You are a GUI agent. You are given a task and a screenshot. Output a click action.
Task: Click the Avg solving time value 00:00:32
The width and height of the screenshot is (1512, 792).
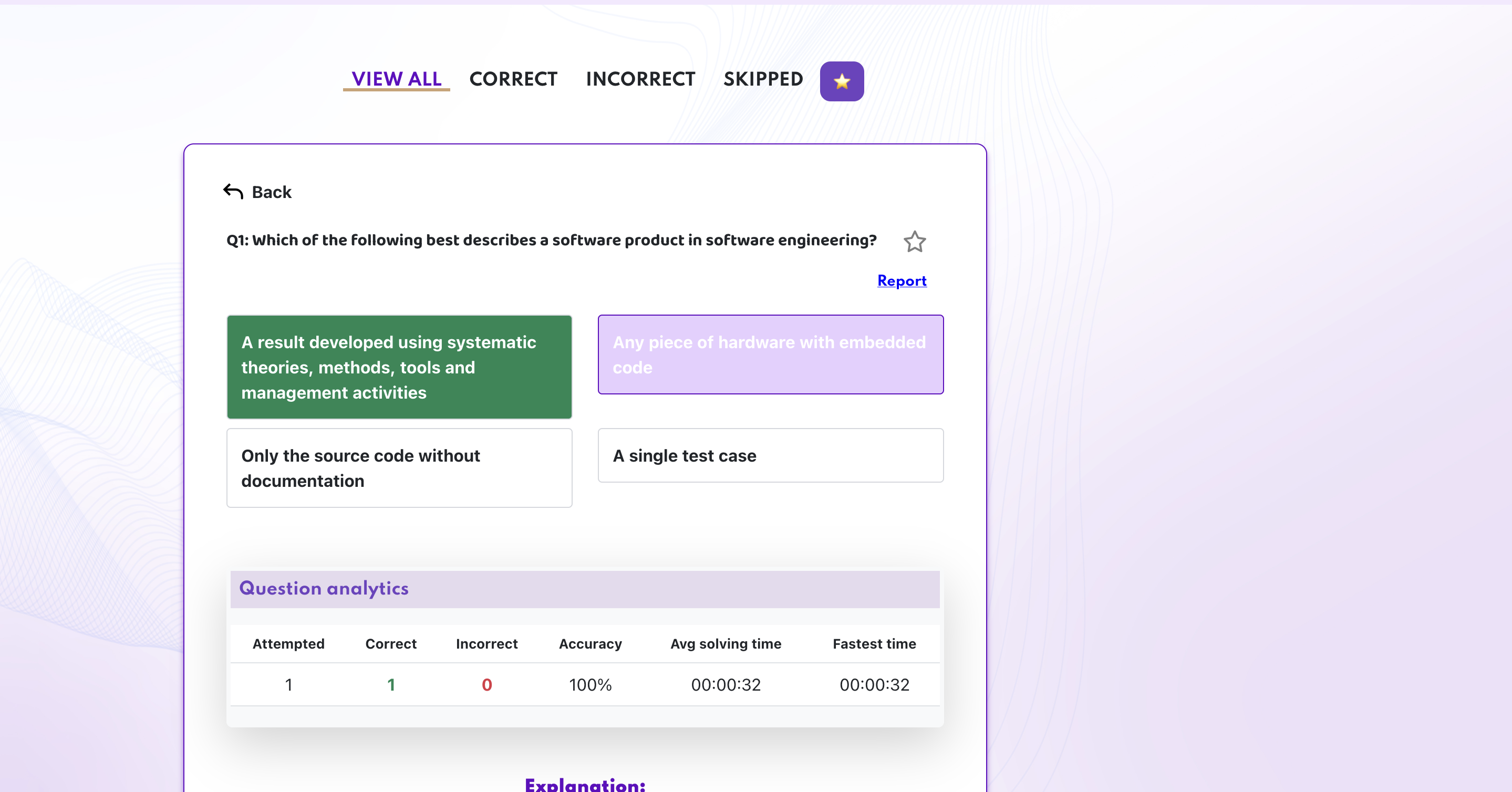(x=726, y=685)
